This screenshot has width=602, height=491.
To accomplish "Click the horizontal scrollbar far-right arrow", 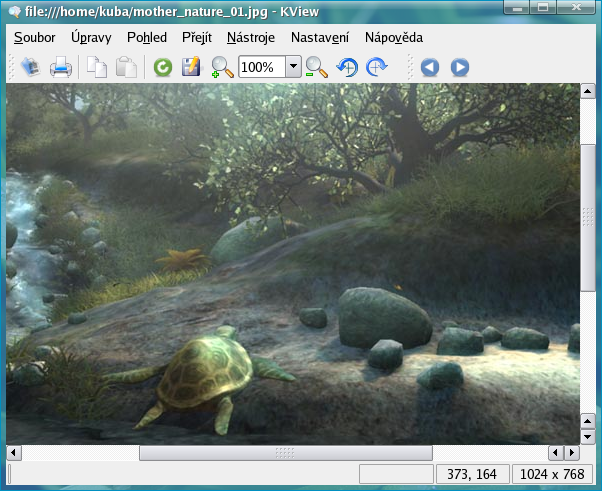I will (572, 453).
